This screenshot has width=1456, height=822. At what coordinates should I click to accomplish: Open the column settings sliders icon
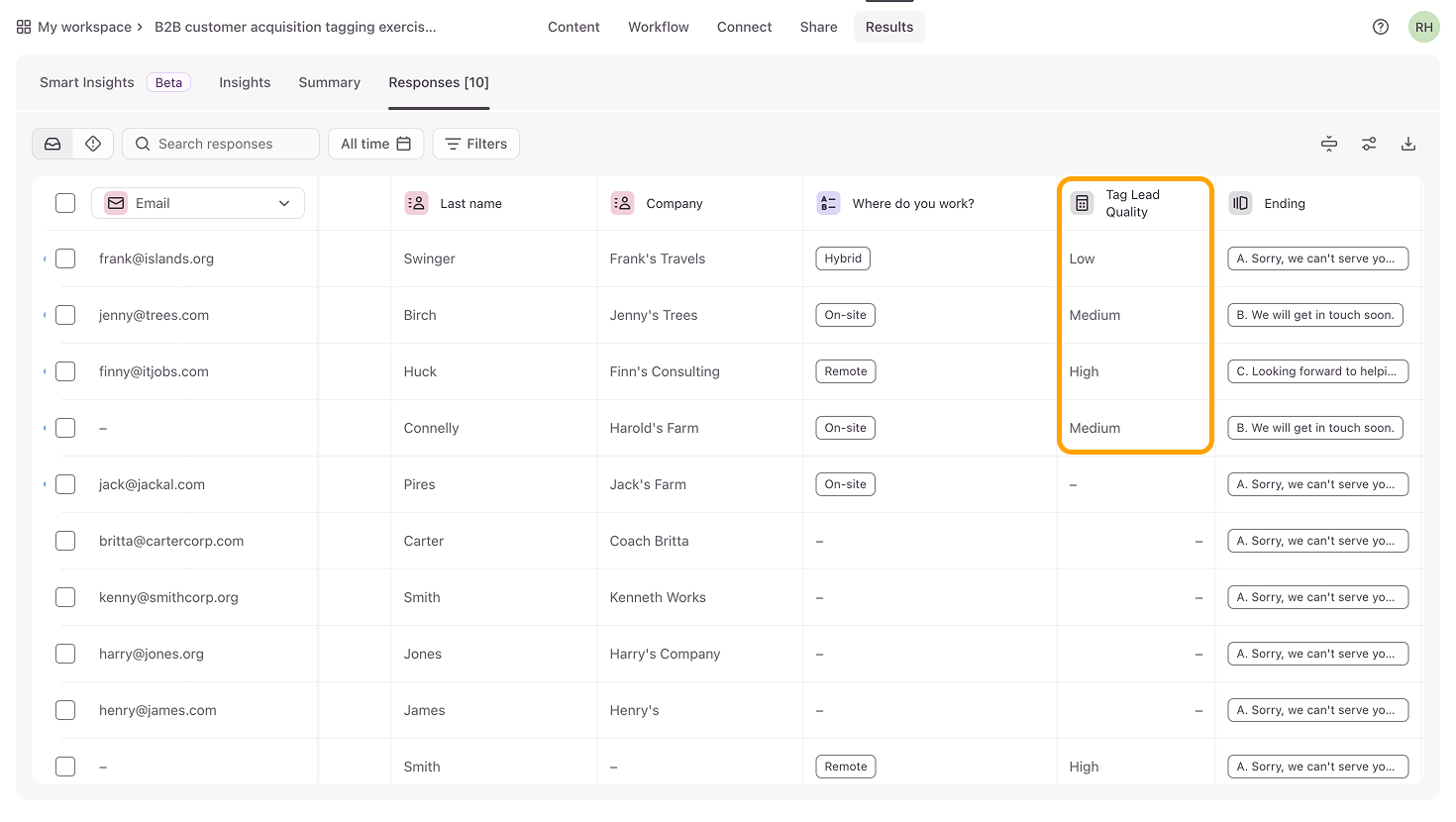click(x=1369, y=144)
